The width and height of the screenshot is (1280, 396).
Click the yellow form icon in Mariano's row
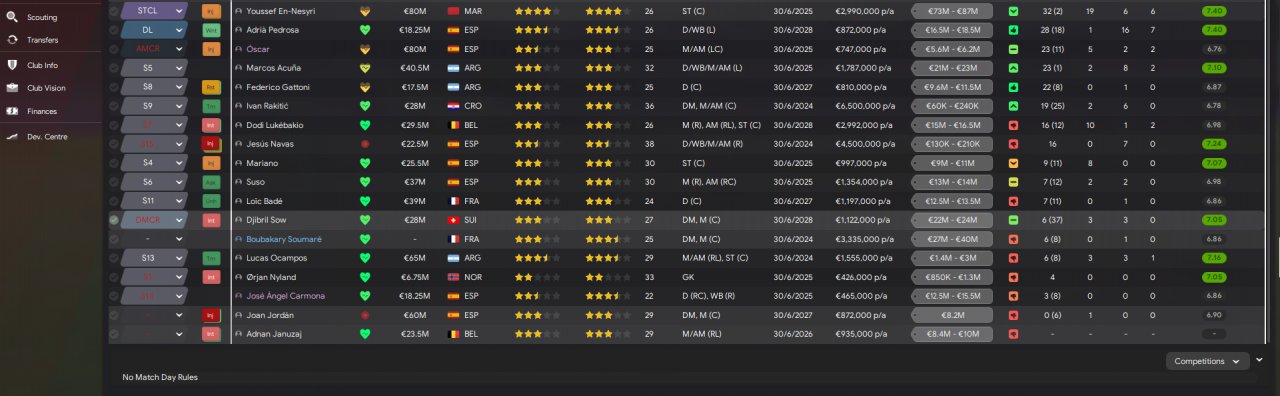point(1014,163)
